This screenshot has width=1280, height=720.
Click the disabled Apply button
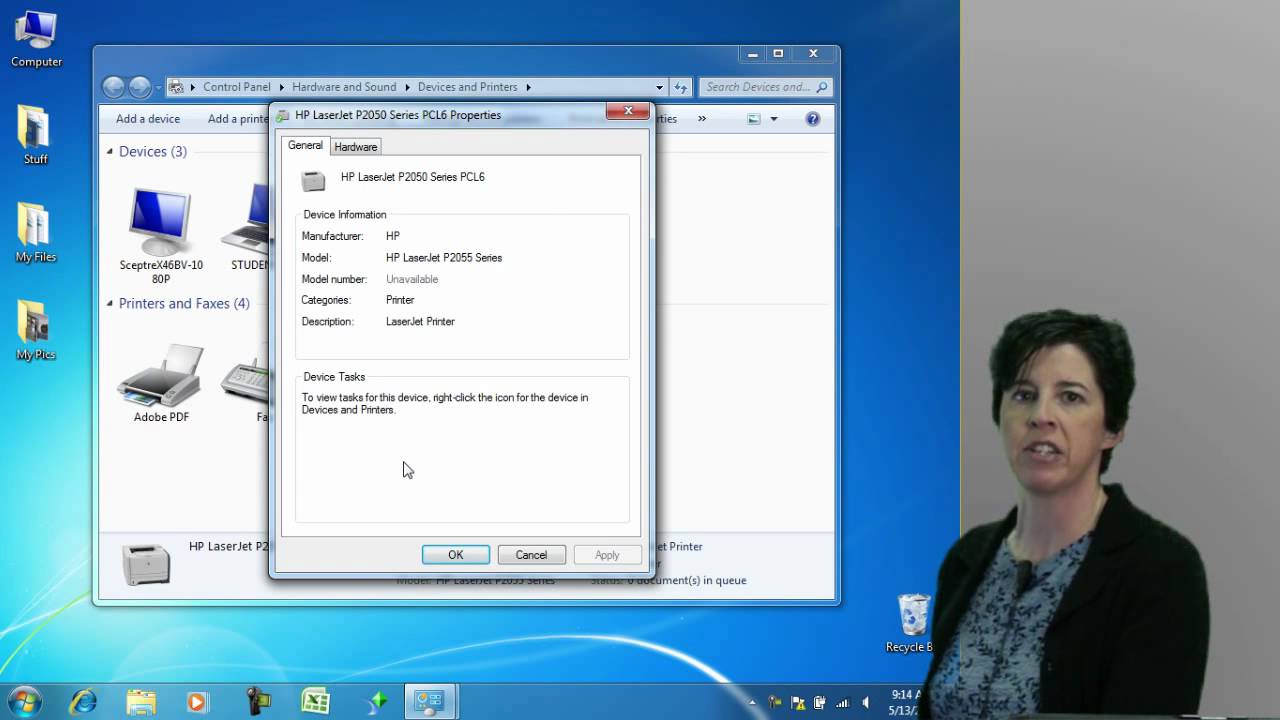(x=607, y=555)
